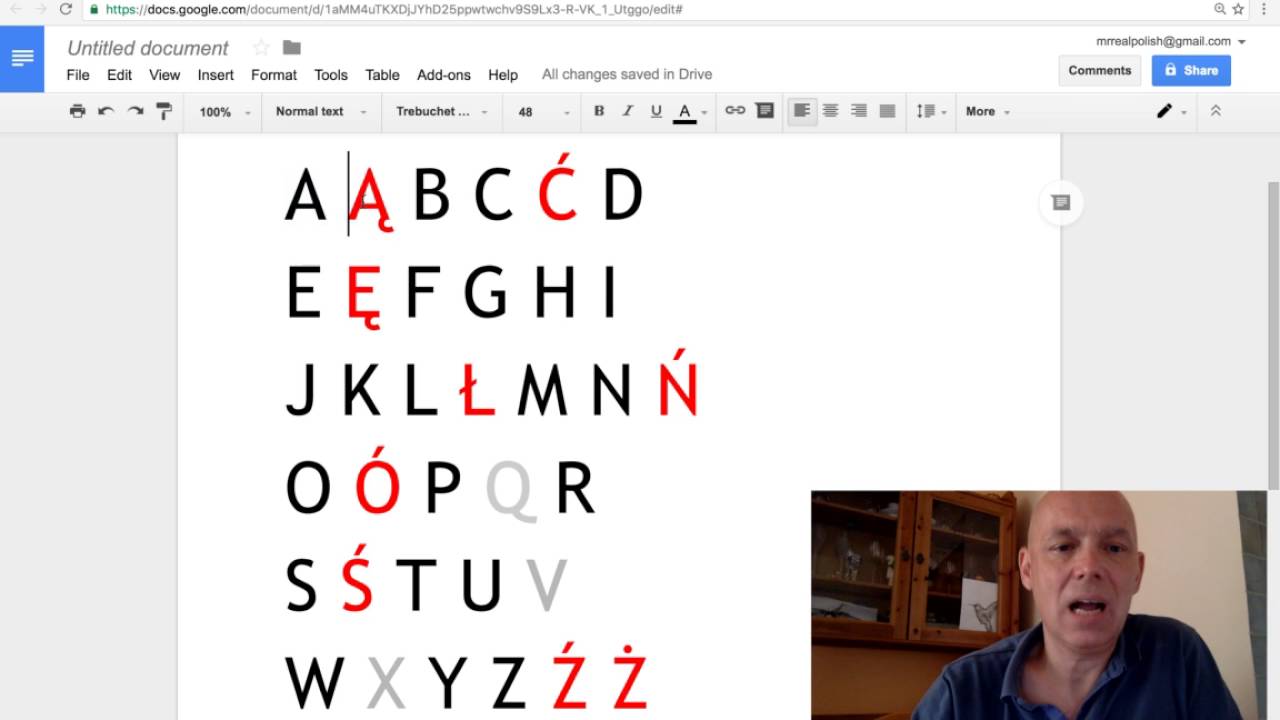Screen dimensions: 1280x720
Task: Set center text alignment
Action: pos(830,111)
